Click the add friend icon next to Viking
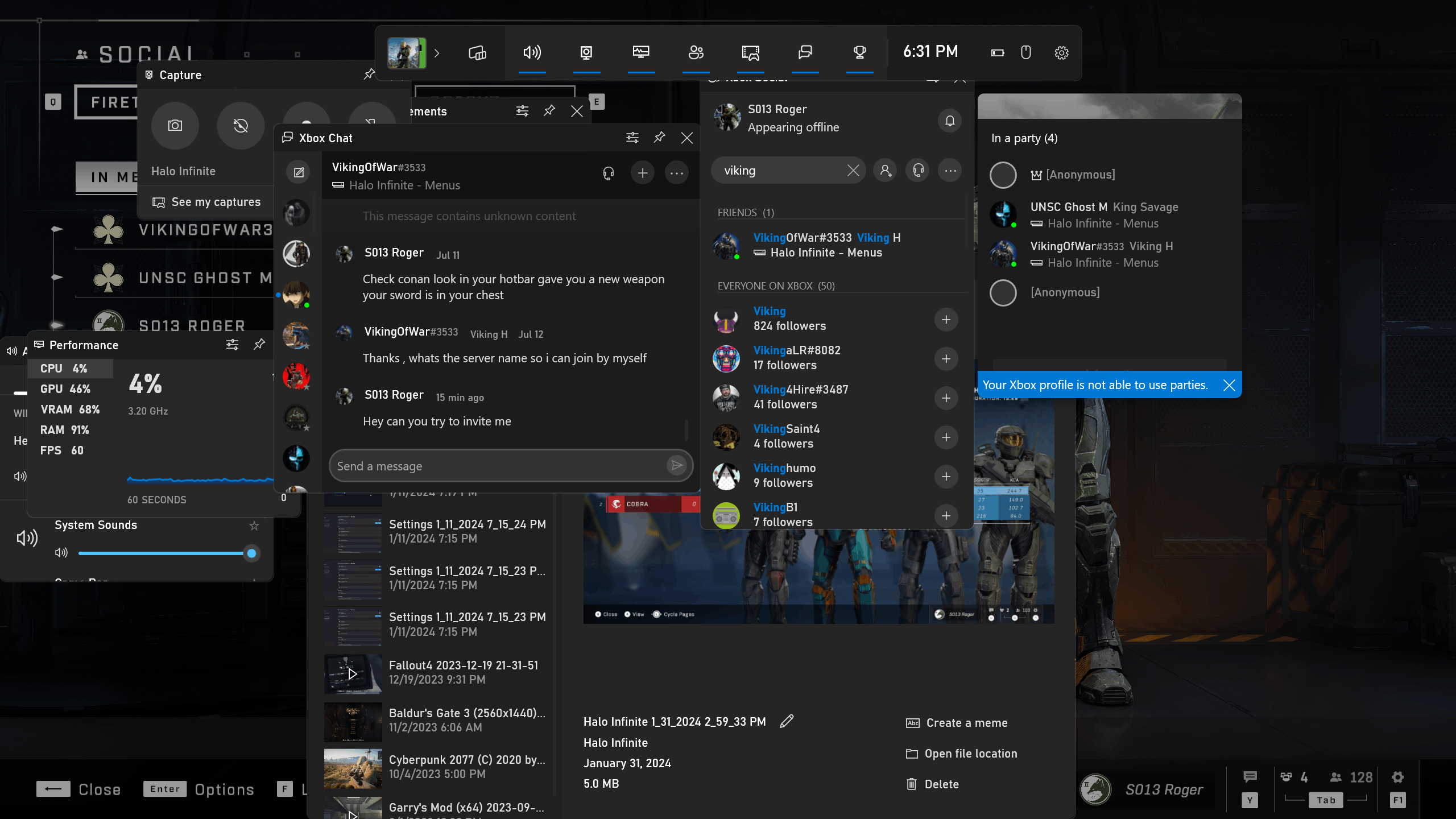1456x819 pixels. pos(946,319)
